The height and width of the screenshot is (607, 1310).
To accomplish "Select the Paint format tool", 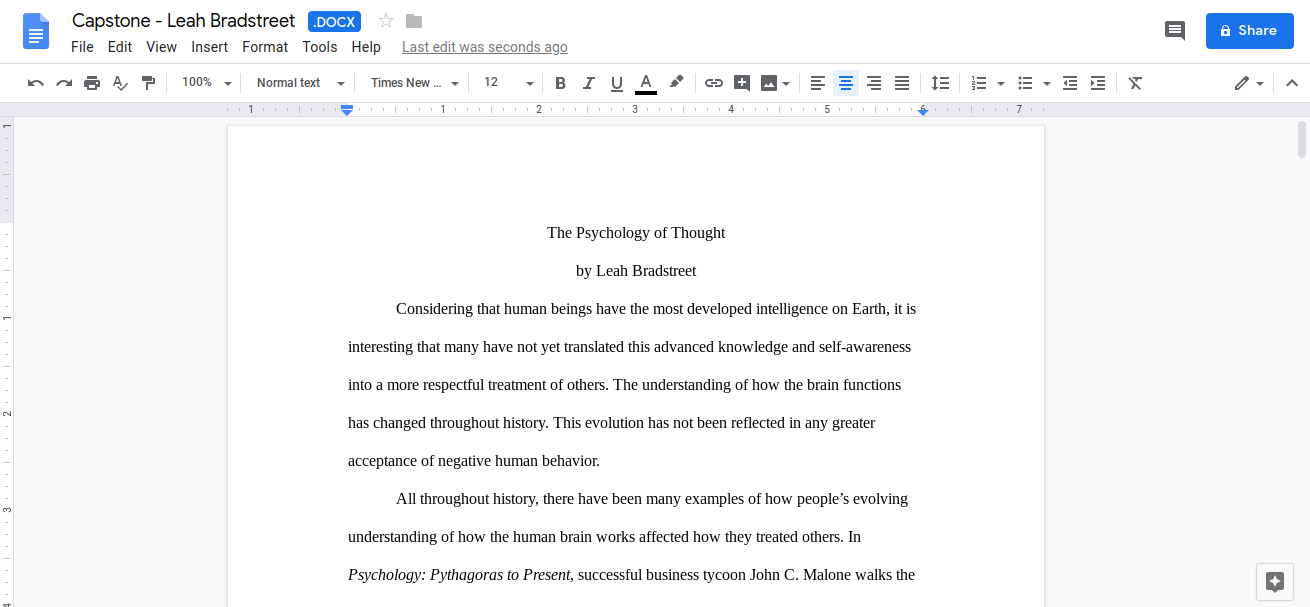I will click(x=148, y=83).
